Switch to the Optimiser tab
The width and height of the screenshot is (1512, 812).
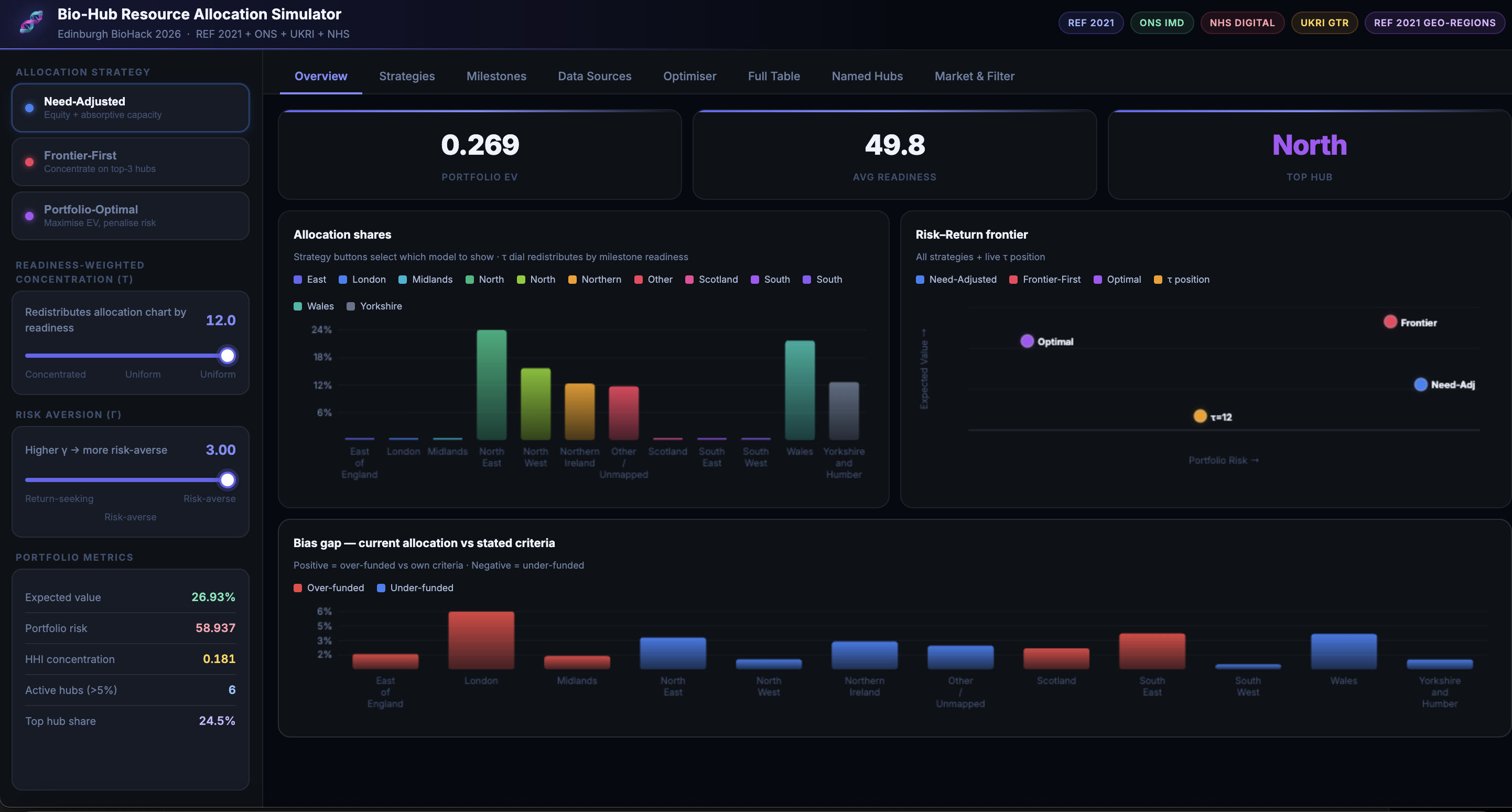click(689, 77)
